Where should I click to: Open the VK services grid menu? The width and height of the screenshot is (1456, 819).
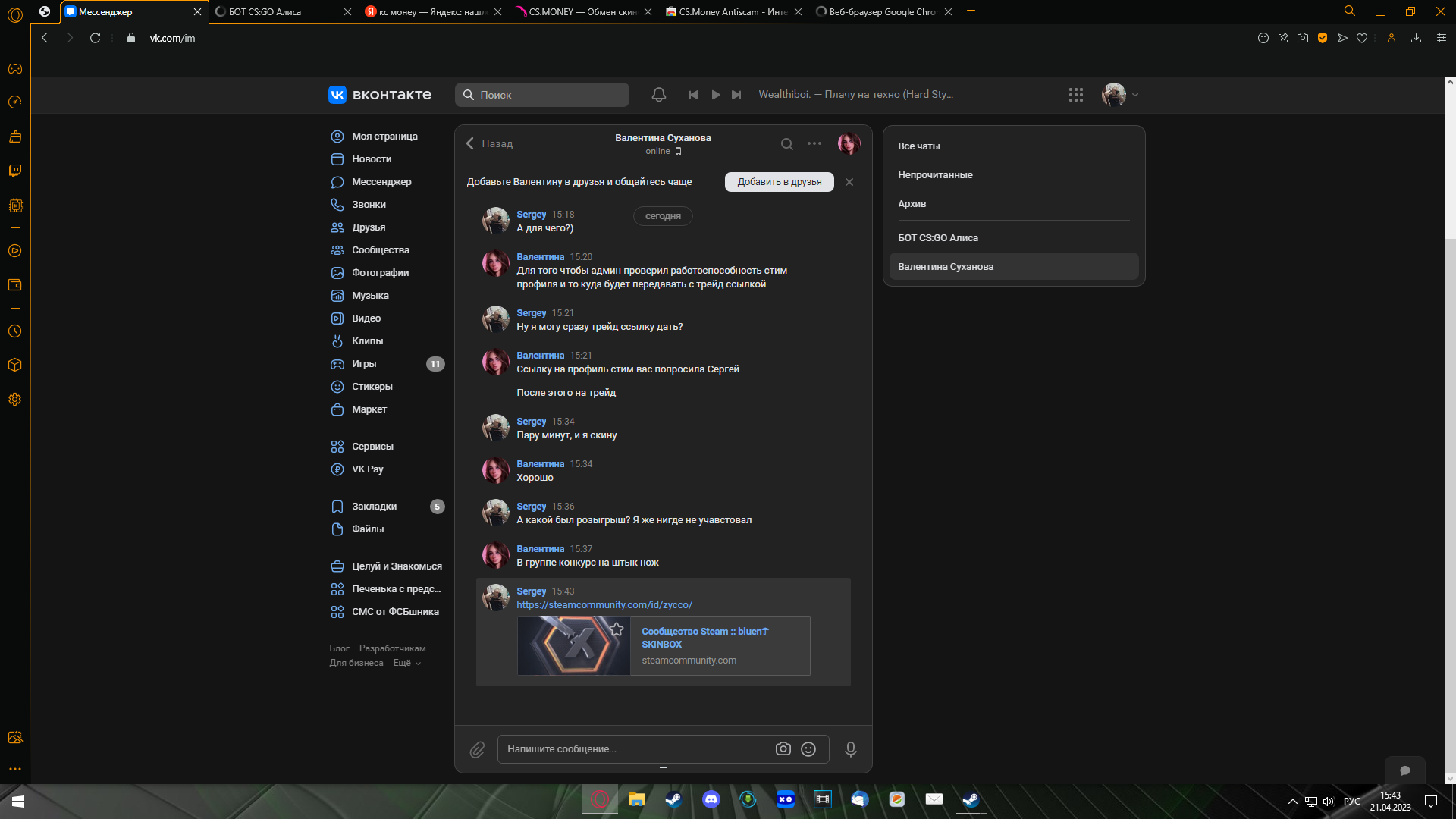tap(1075, 95)
